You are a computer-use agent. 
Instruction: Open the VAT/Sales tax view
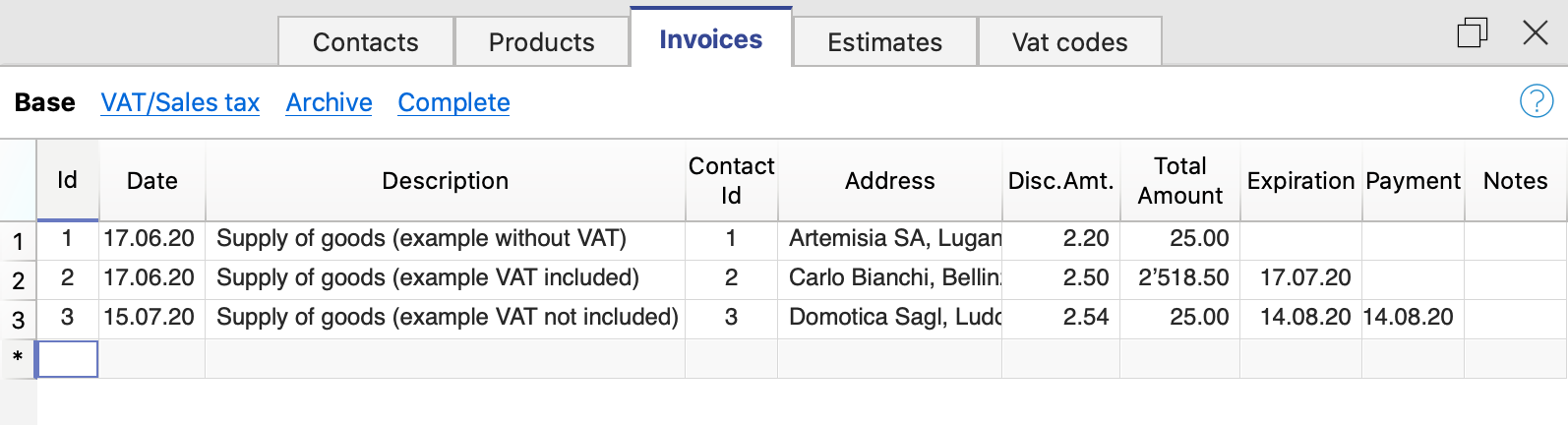click(180, 102)
